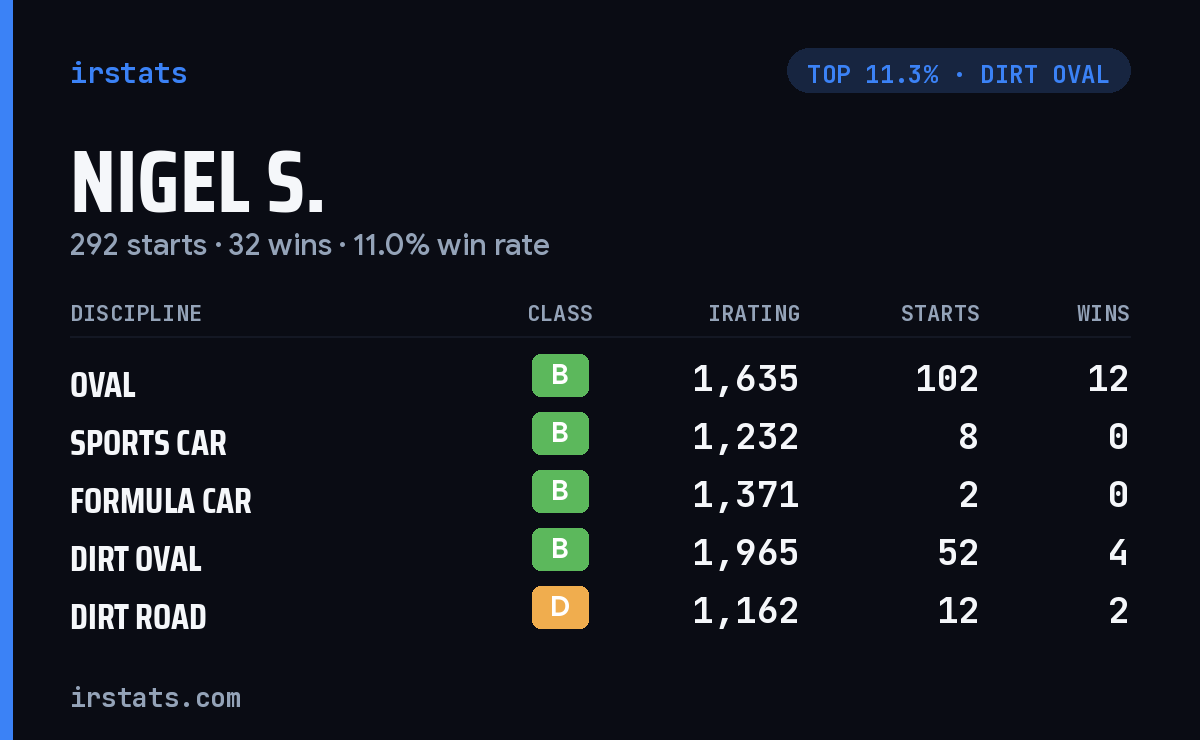Click the Top 11.3% Dirt Oval pill
This screenshot has width=1200, height=740.
point(958,71)
